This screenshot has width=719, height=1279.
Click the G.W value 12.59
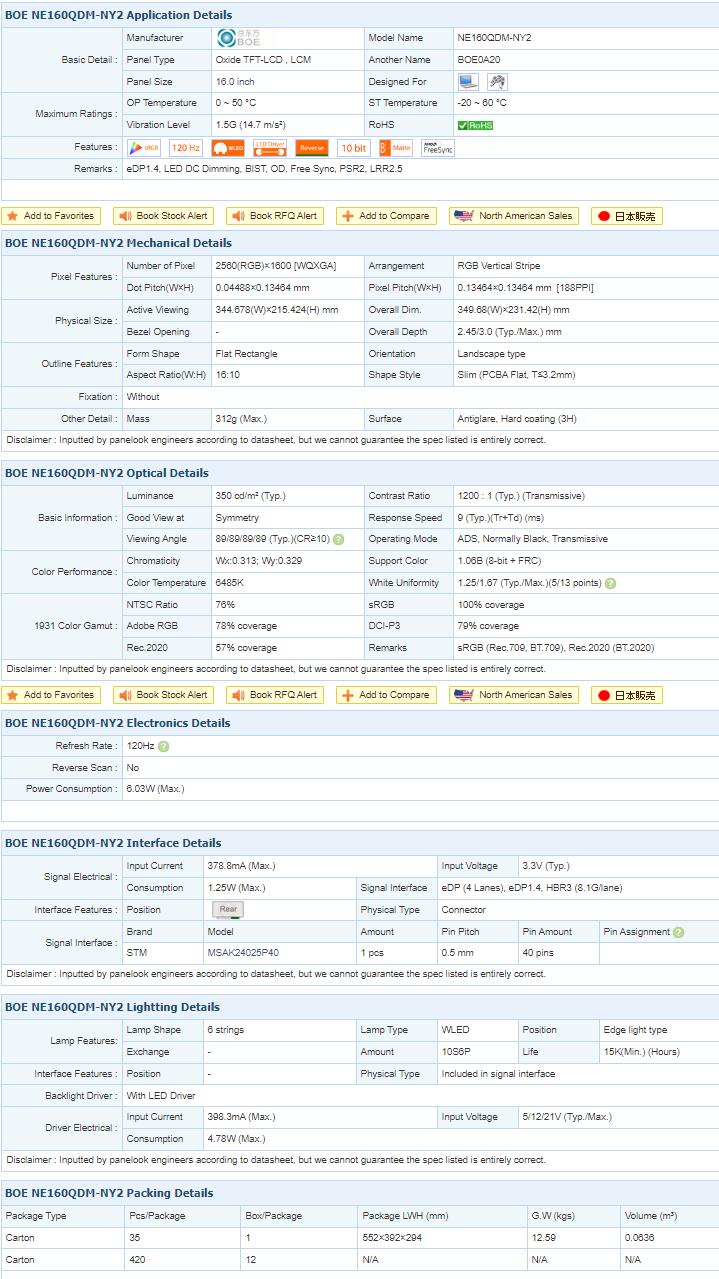point(543,1238)
